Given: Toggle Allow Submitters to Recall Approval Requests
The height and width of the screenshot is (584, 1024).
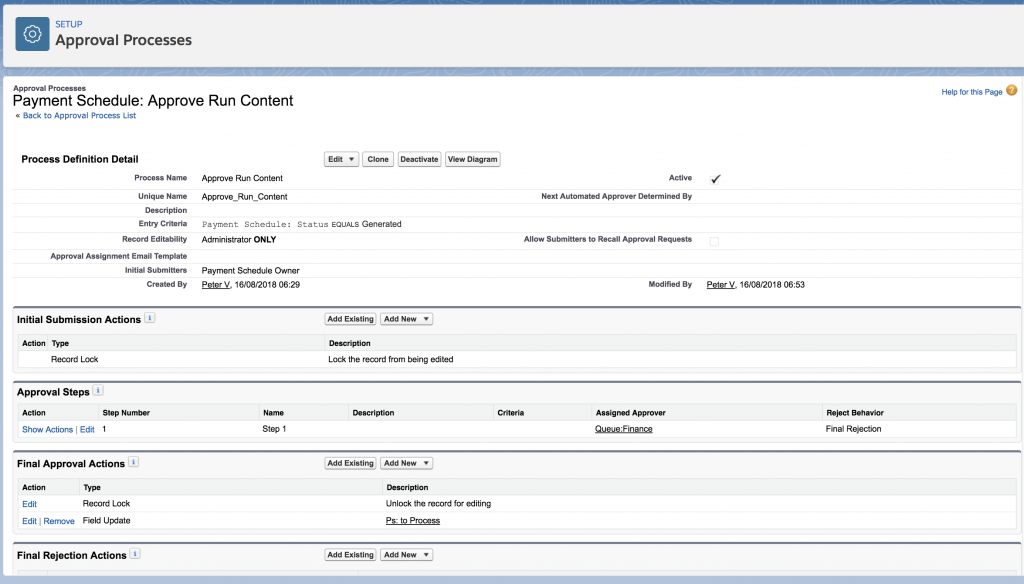Looking at the screenshot, I should click(714, 241).
